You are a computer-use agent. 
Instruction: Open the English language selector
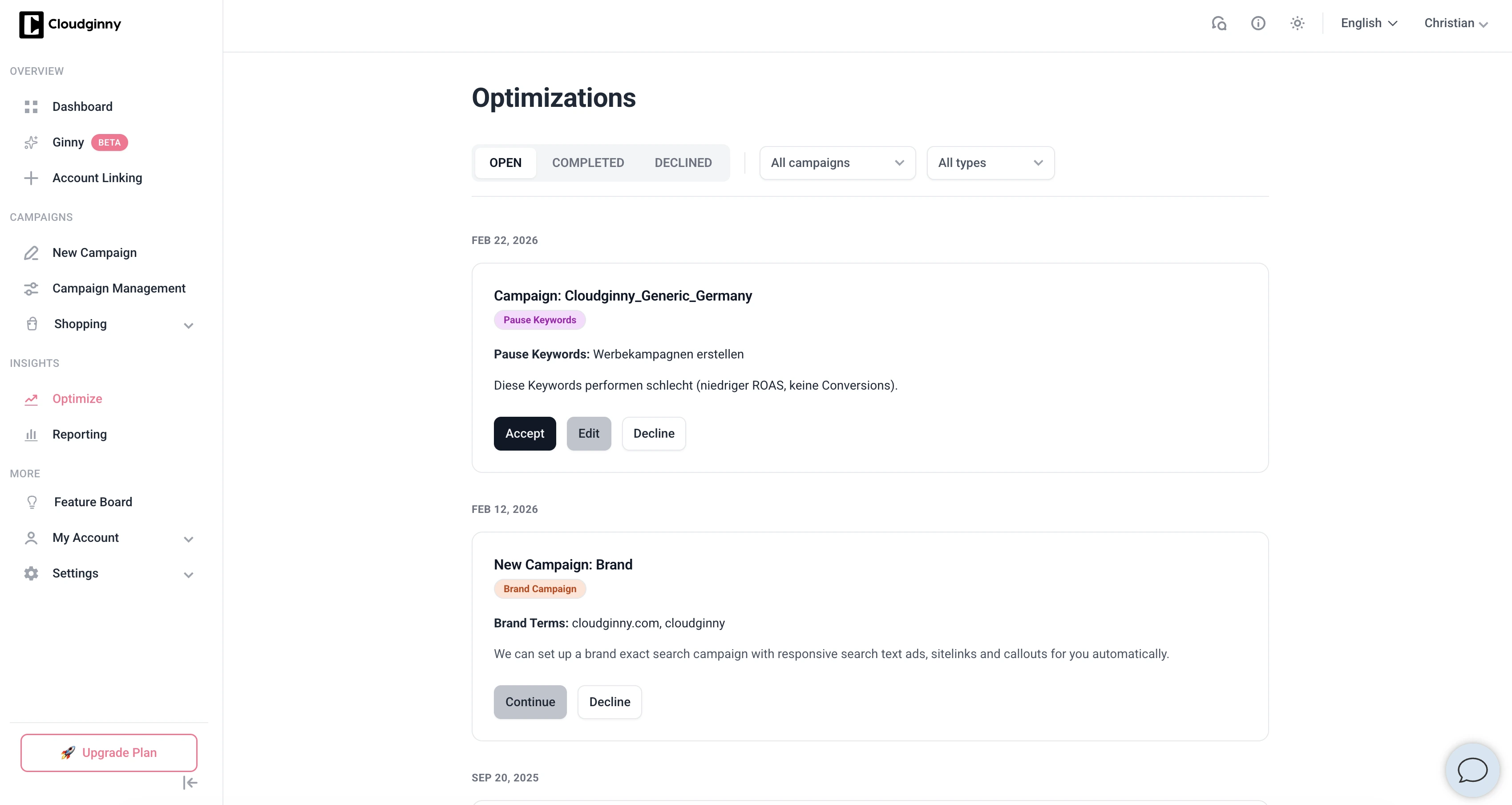(1369, 24)
